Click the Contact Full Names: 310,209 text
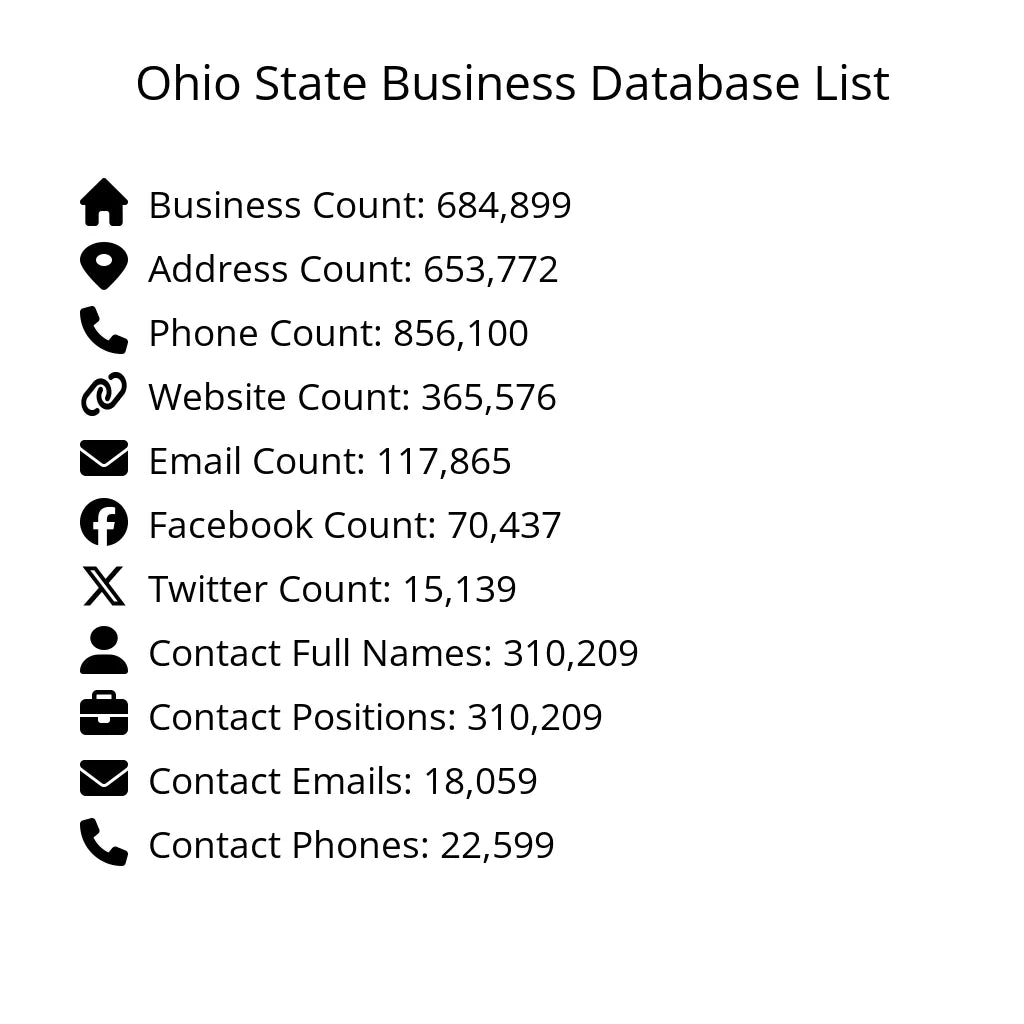 point(393,653)
